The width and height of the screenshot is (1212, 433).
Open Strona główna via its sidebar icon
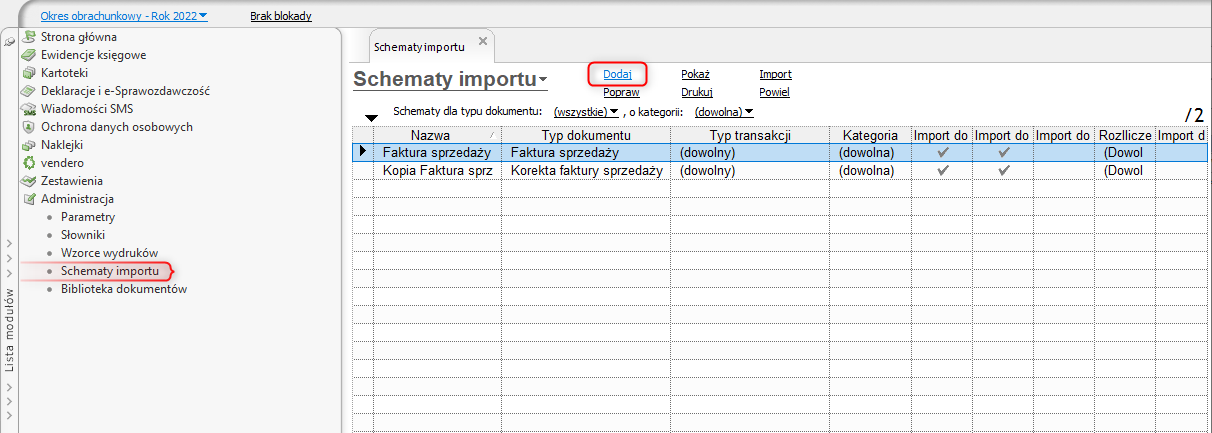pyautogui.click(x=28, y=37)
